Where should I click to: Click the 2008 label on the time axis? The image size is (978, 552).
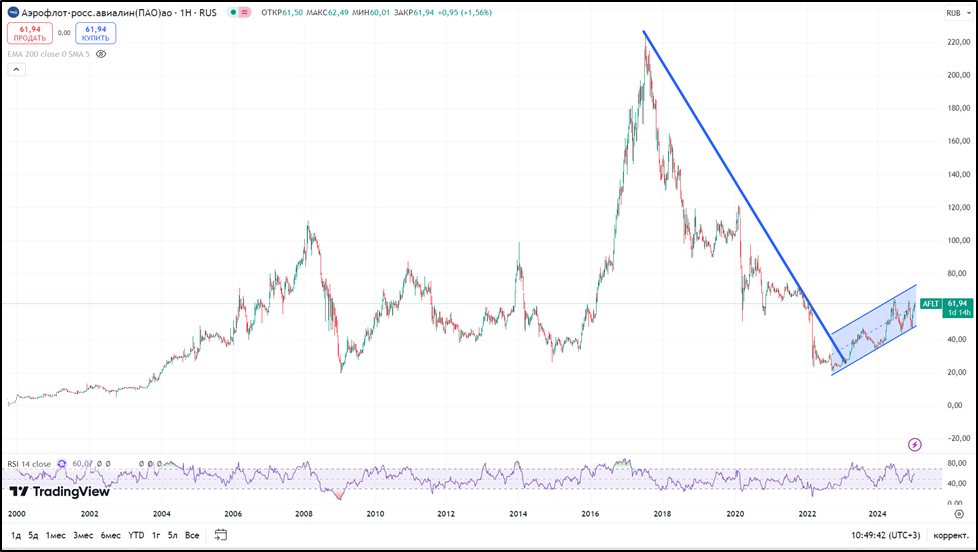[304, 514]
